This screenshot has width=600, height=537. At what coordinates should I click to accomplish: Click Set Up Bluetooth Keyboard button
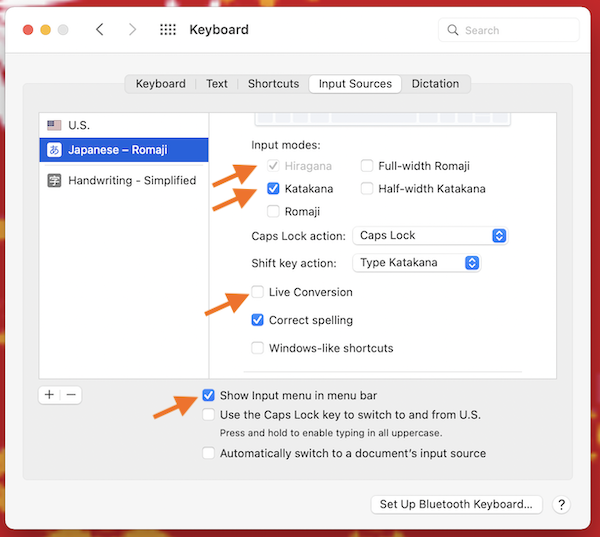[456, 505]
